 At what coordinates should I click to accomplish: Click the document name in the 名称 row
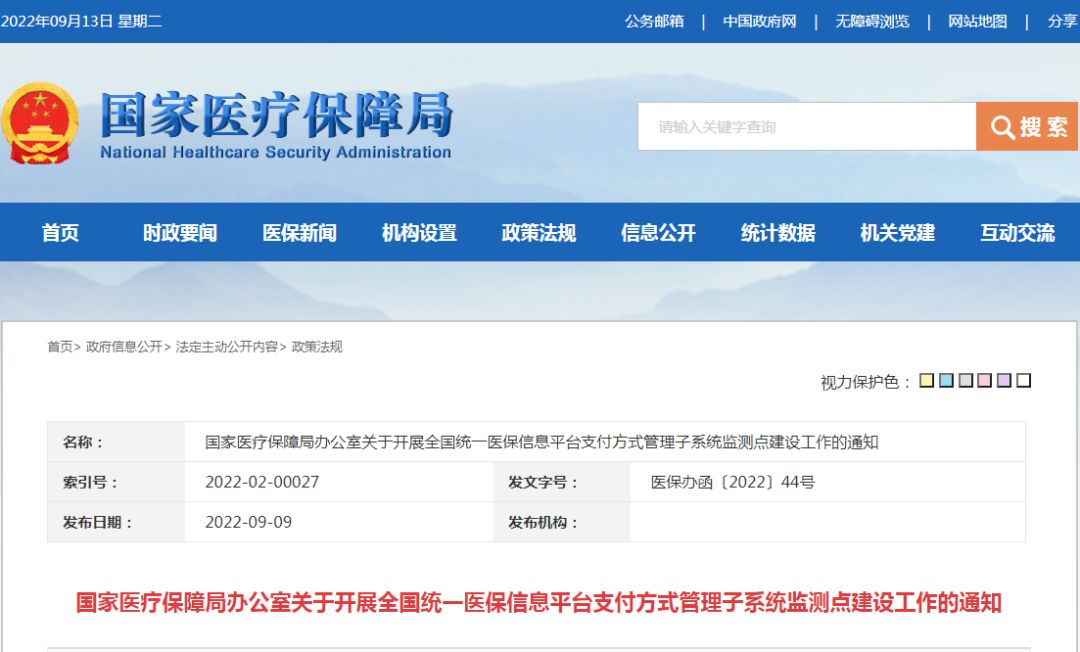coord(541,442)
